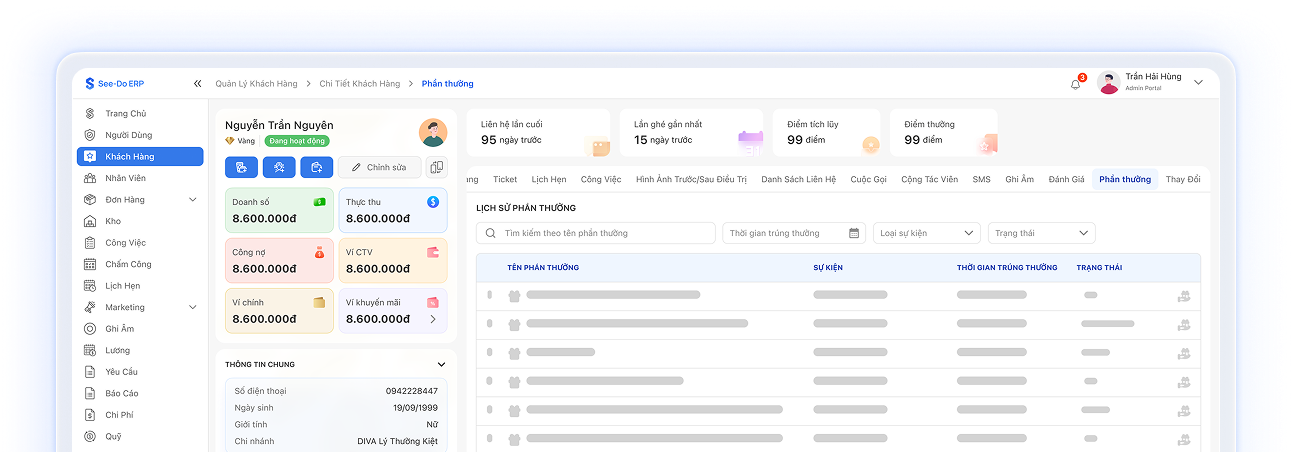Click the copy icon right of Chỉnh sửa
The width and height of the screenshot is (1296, 452).
click(436, 167)
